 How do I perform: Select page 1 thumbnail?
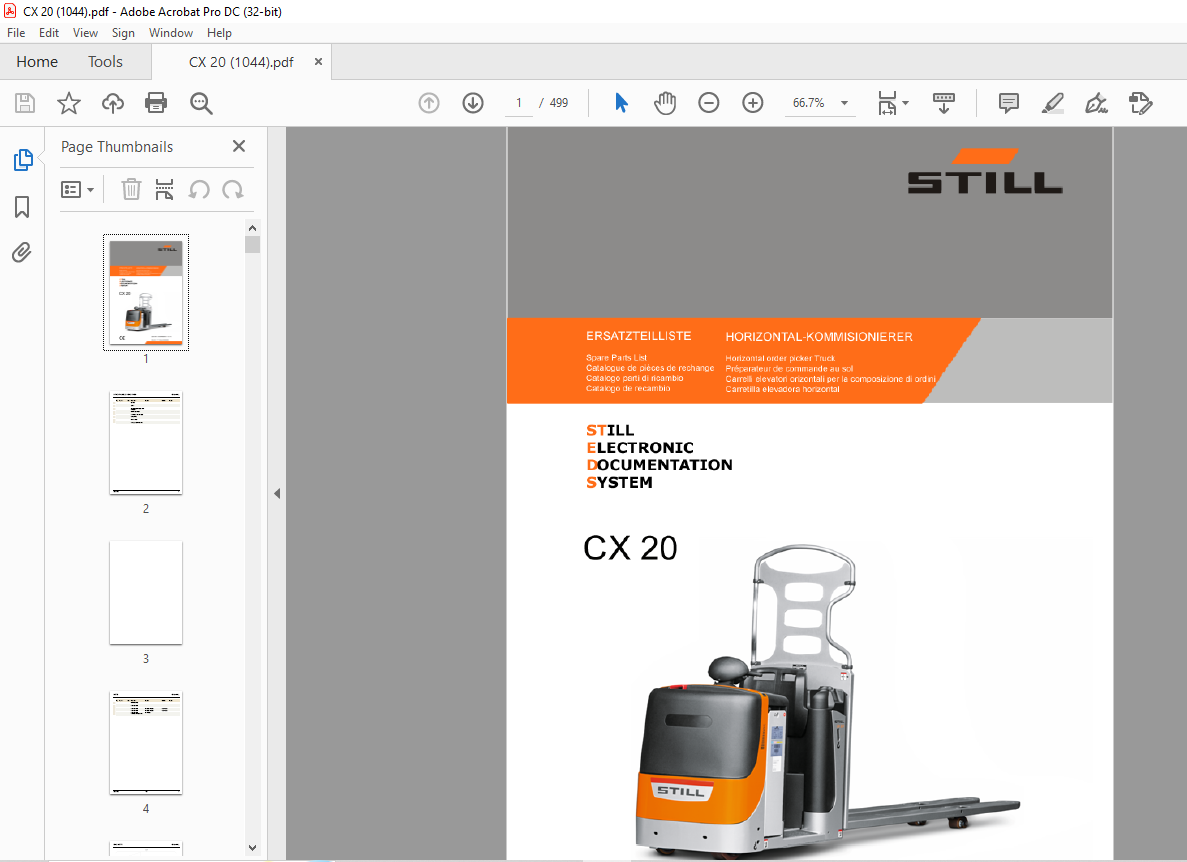(146, 292)
